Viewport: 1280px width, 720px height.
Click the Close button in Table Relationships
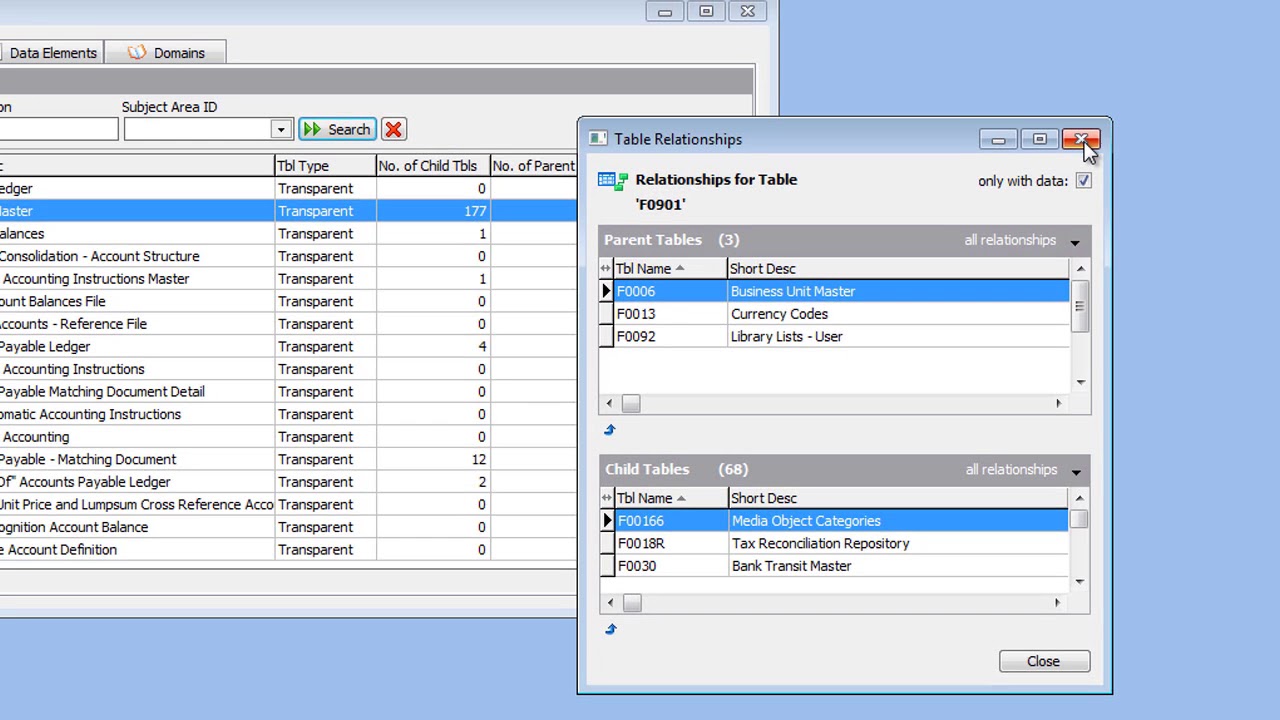coord(1044,661)
